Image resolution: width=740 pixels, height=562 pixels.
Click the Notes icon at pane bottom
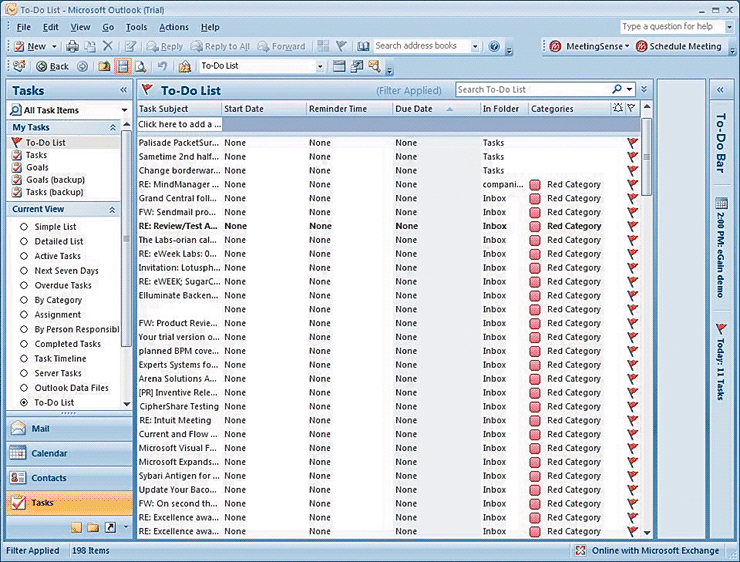[76, 527]
